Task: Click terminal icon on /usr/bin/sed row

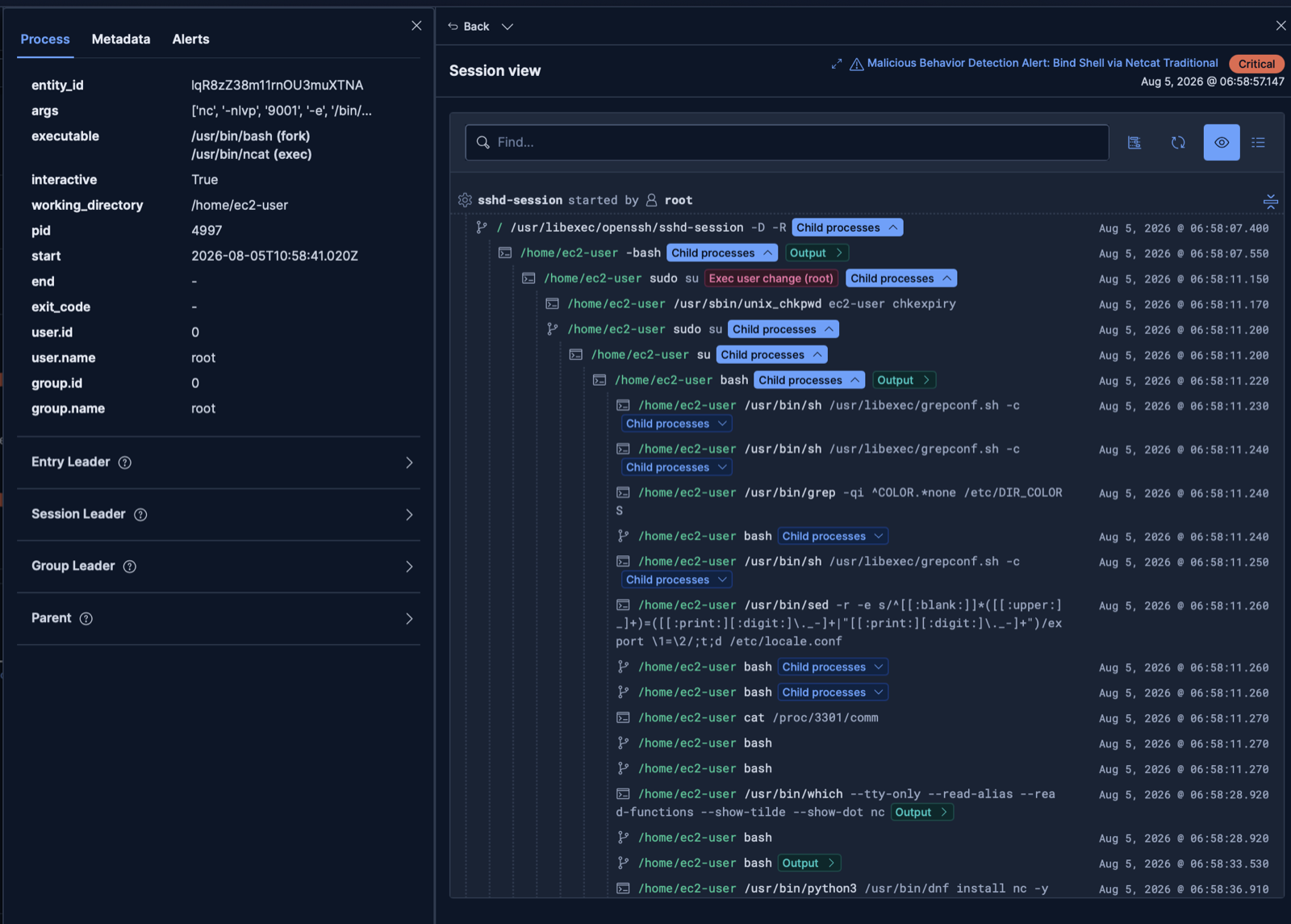Action: [x=623, y=604]
